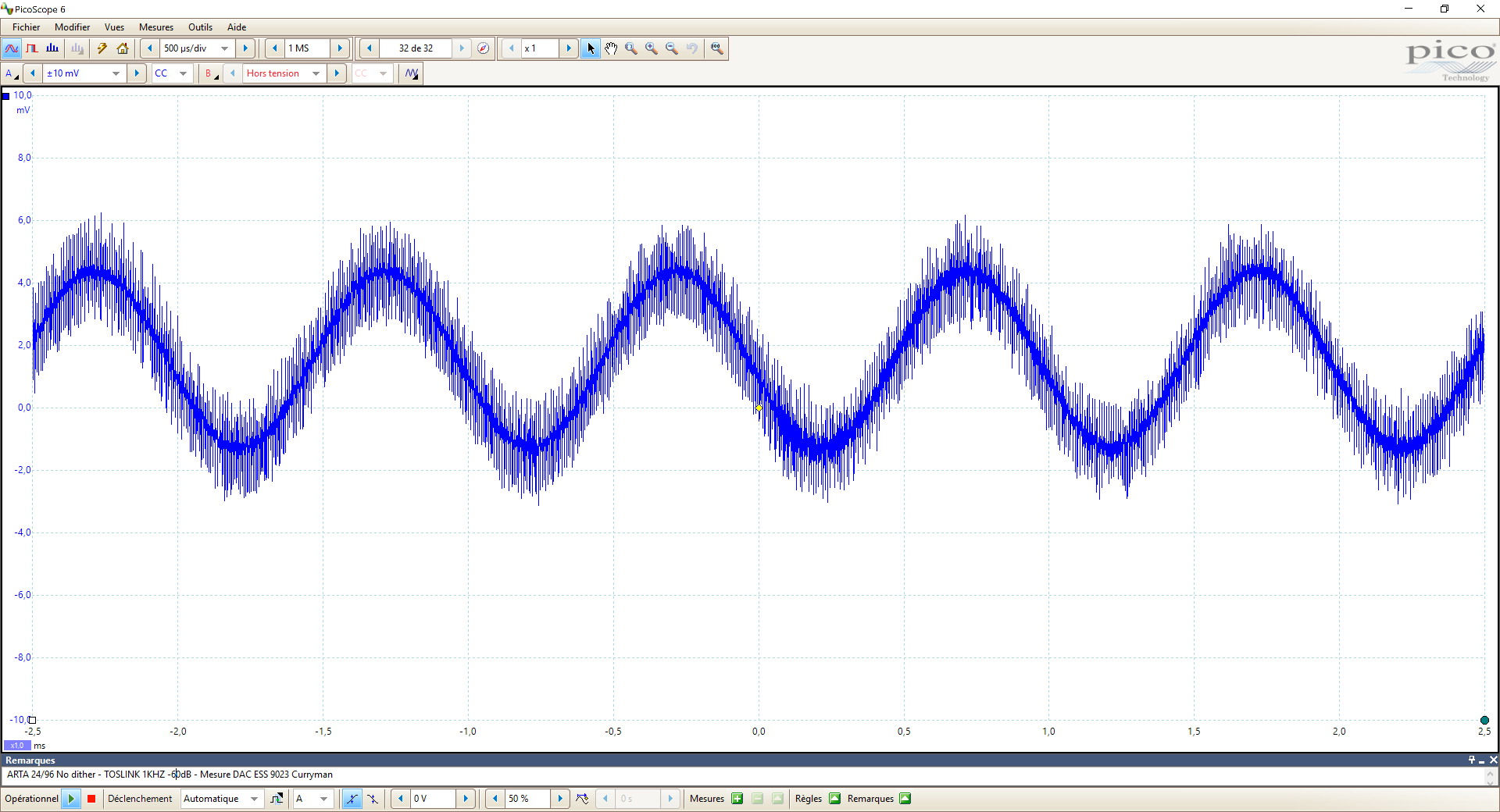Image resolution: width=1500 pixels, height=812 pixels.
Task: Increase channel A voltage range arrow
Action: [137, 73]
